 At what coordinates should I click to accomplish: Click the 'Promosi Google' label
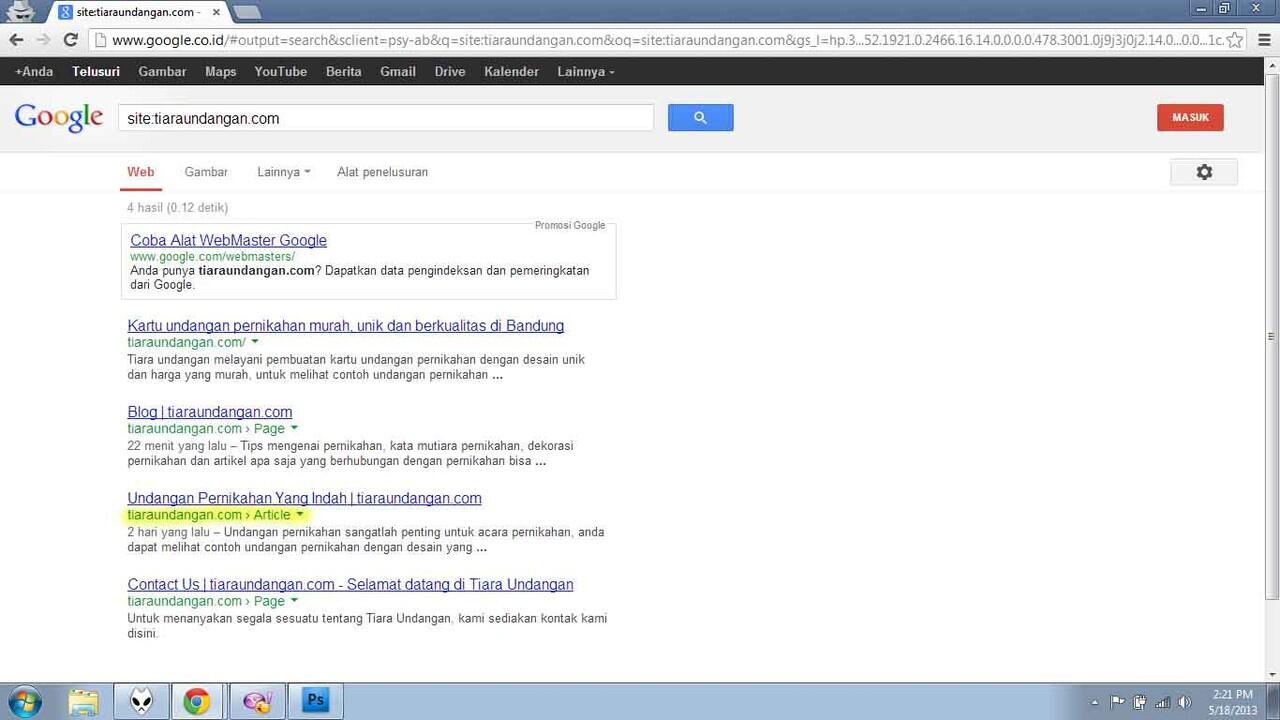[570, 225]
